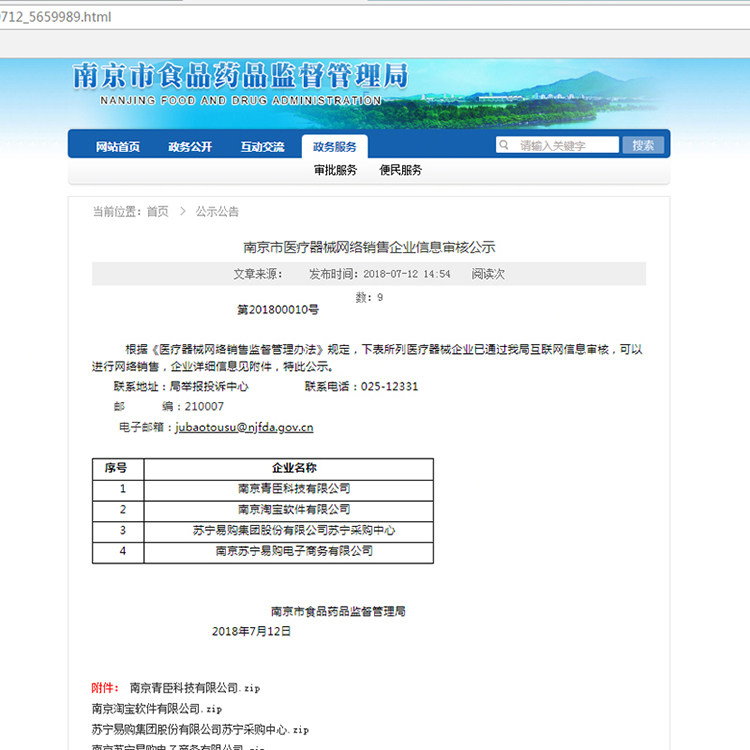Select the 政务服务 tab

335,146
